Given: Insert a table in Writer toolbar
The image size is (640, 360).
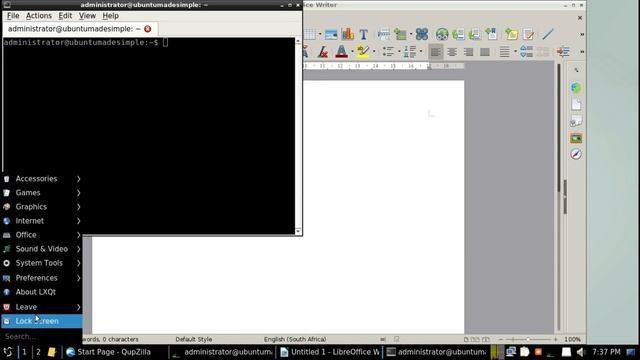Looking at the screenshot, I should coord(309,34).
